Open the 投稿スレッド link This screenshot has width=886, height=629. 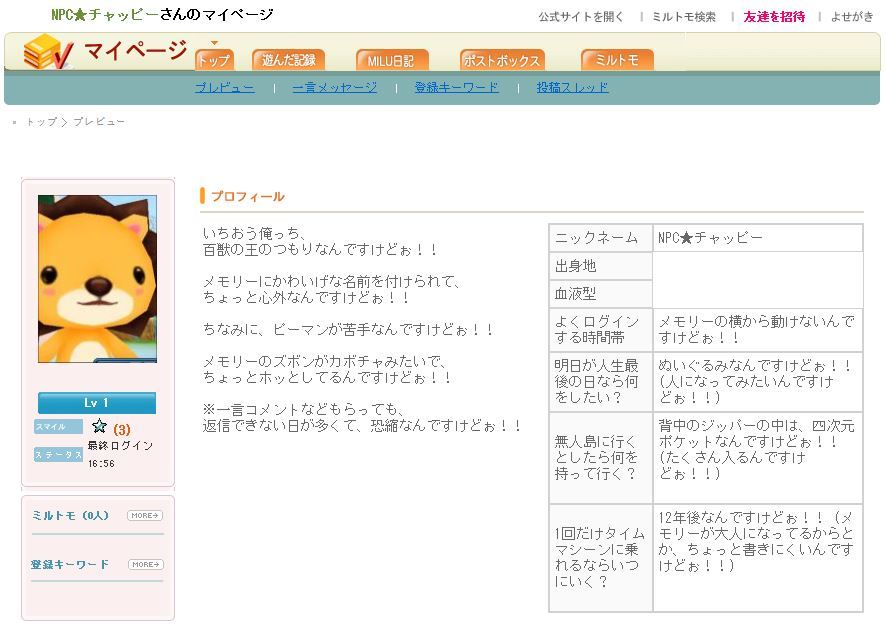click(x=572, y=88)
